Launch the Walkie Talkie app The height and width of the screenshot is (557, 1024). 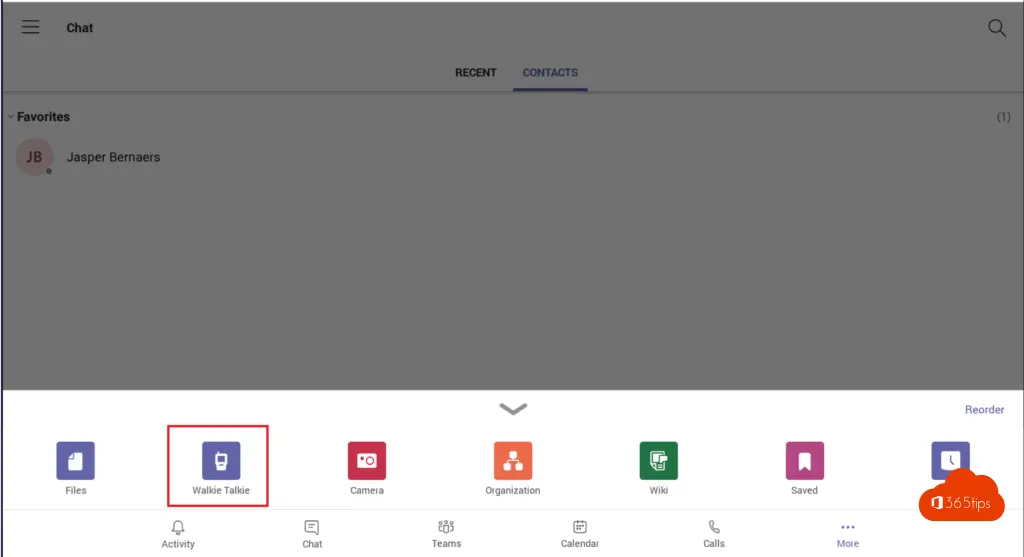tap(221, 461)
